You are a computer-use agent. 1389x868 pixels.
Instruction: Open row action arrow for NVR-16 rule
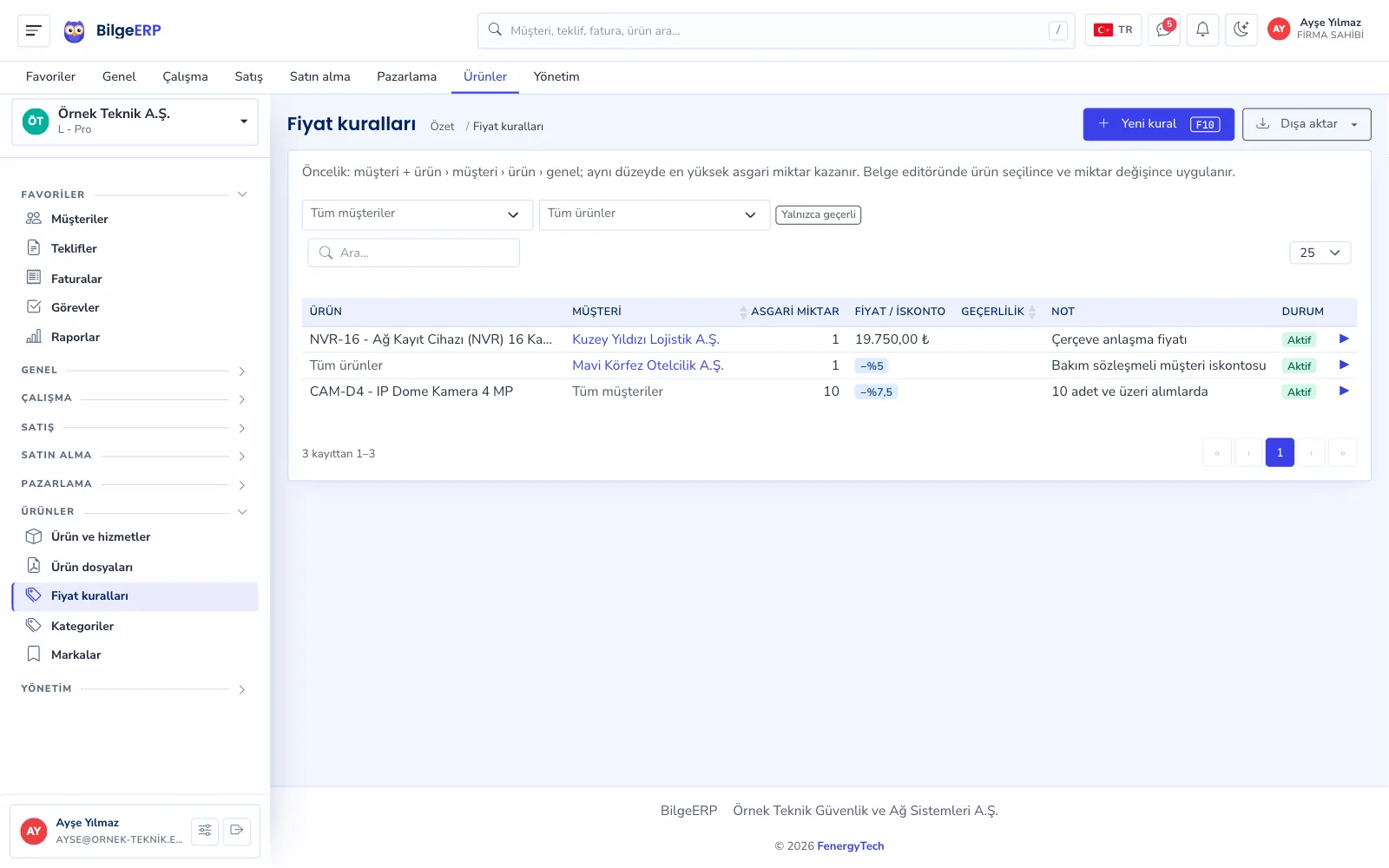point(1344,339)
